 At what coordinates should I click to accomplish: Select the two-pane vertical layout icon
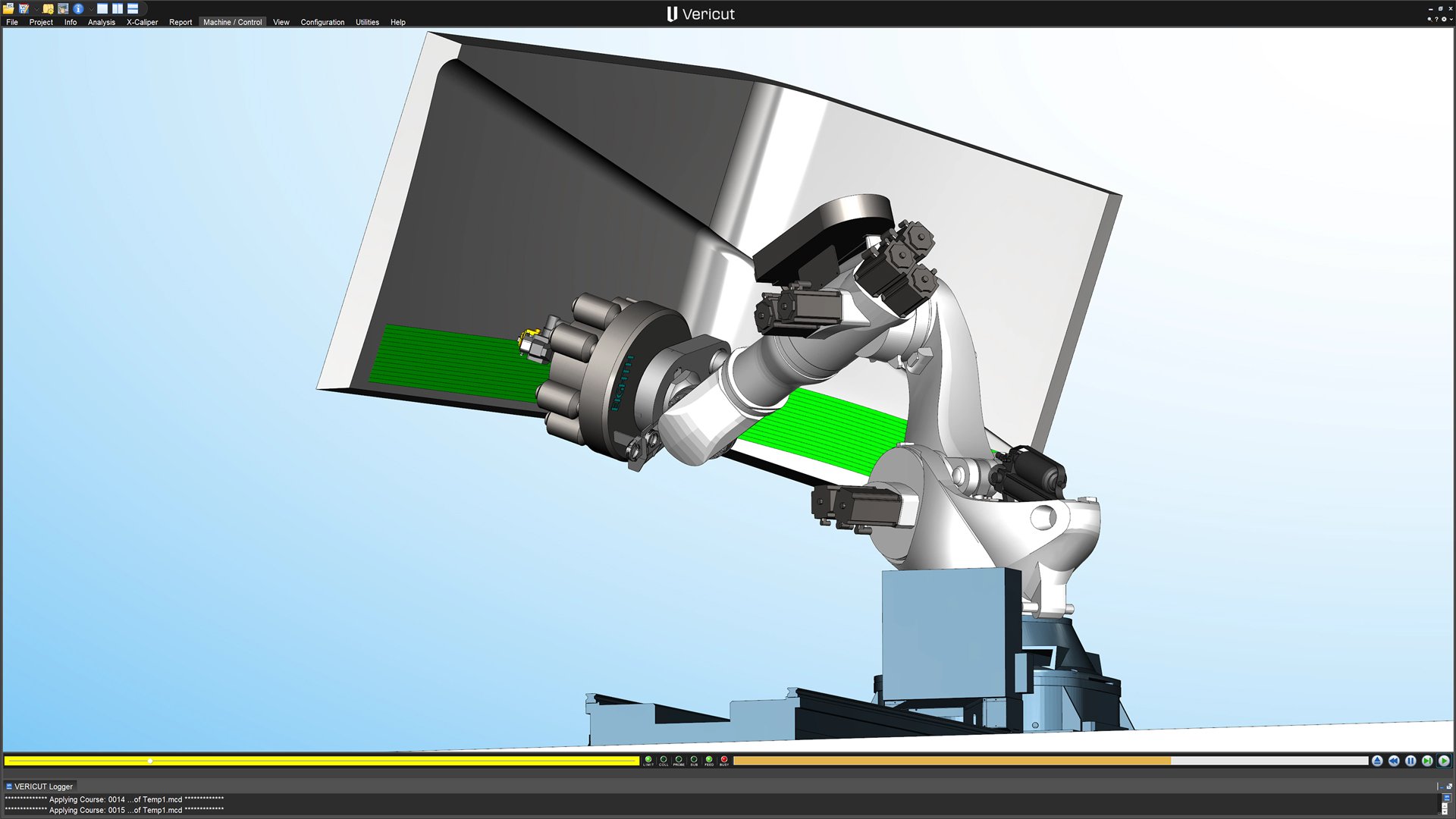[x=116, y=8]
